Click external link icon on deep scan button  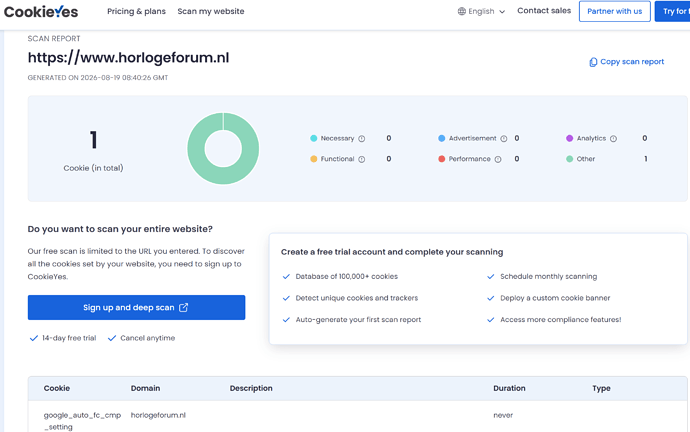[184, 308]
